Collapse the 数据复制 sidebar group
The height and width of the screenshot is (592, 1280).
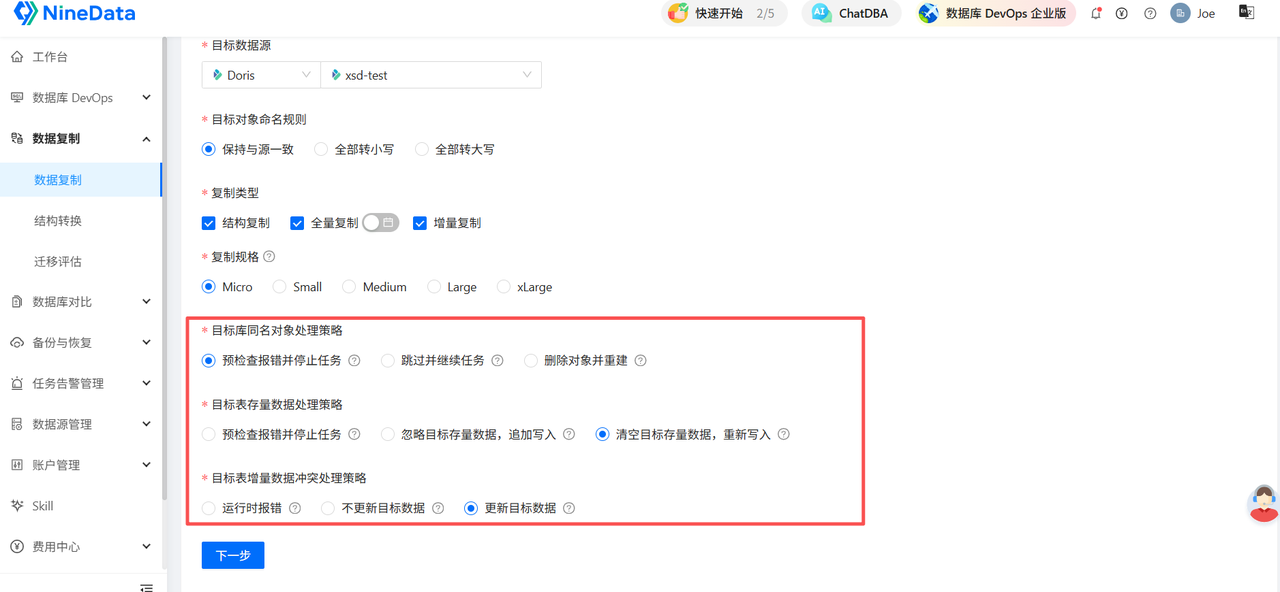[x=81, y=139]
